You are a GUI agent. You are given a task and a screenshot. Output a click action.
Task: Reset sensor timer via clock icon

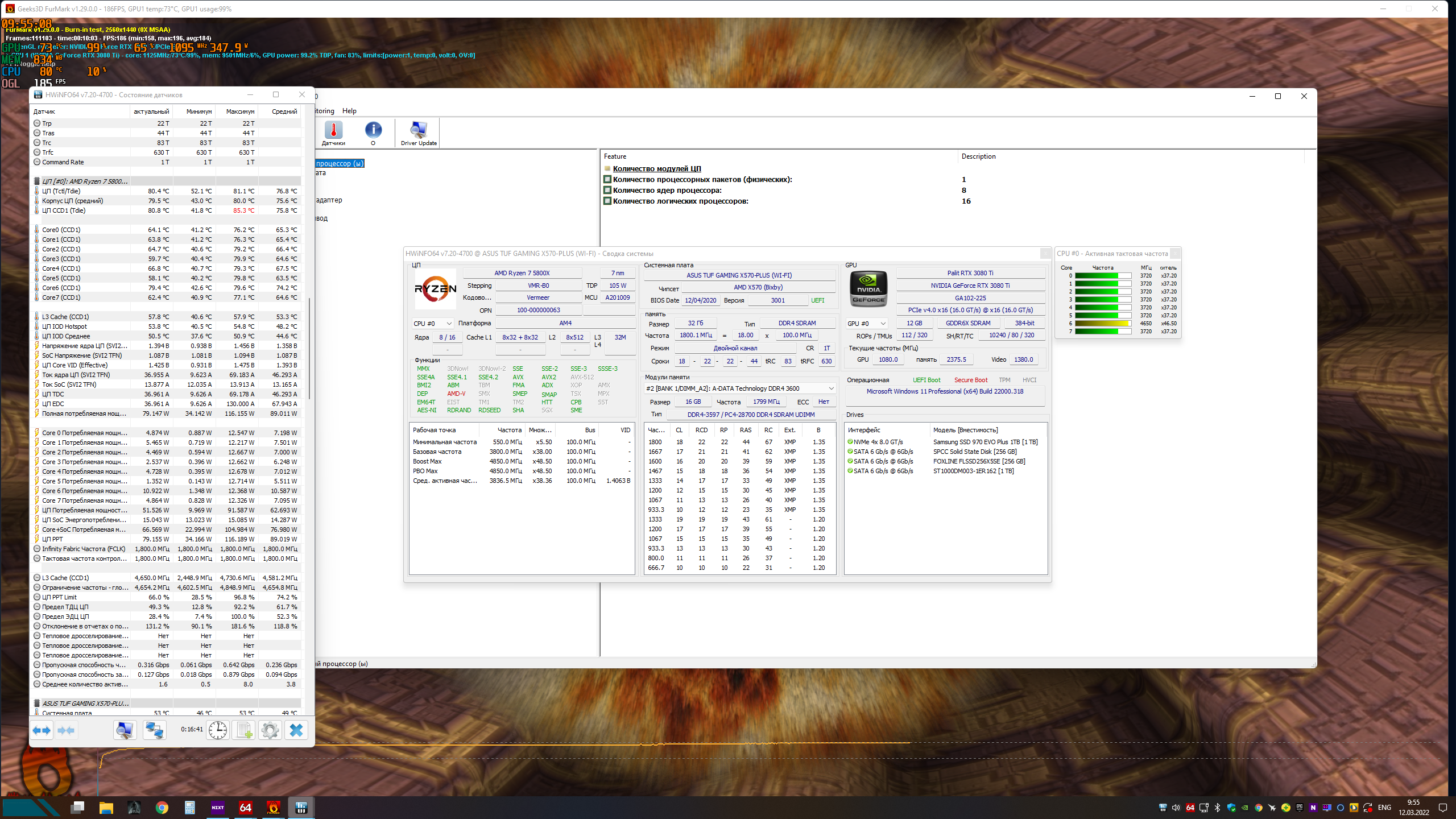coord(217,730)
